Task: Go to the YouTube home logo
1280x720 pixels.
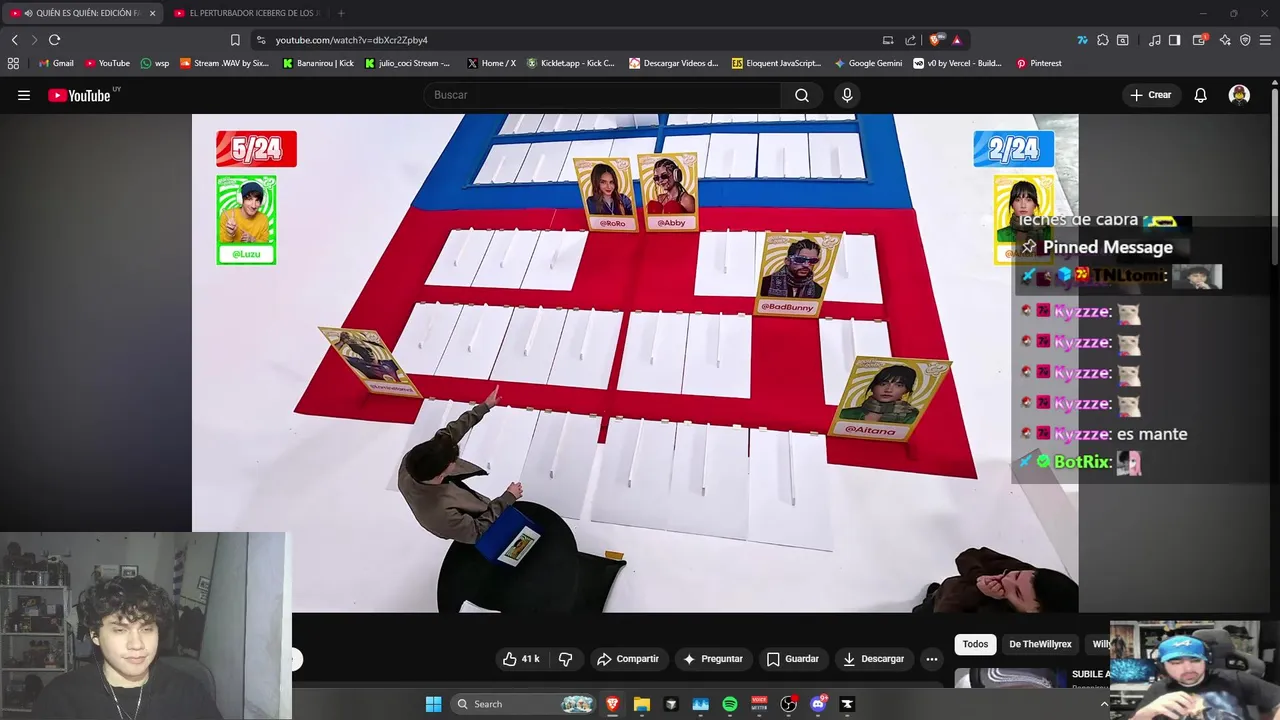Action: pyautogui.click(x=79, y=95)
